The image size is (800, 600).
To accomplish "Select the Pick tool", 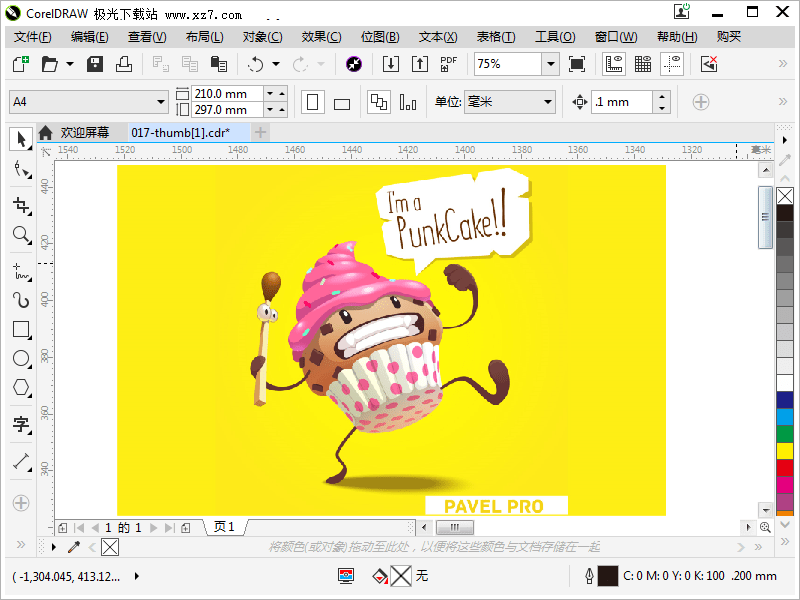I will [21, 139].
